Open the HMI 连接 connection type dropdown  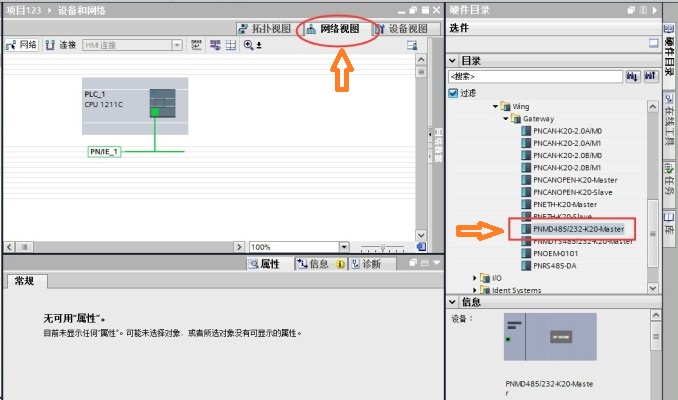[176, 45]
